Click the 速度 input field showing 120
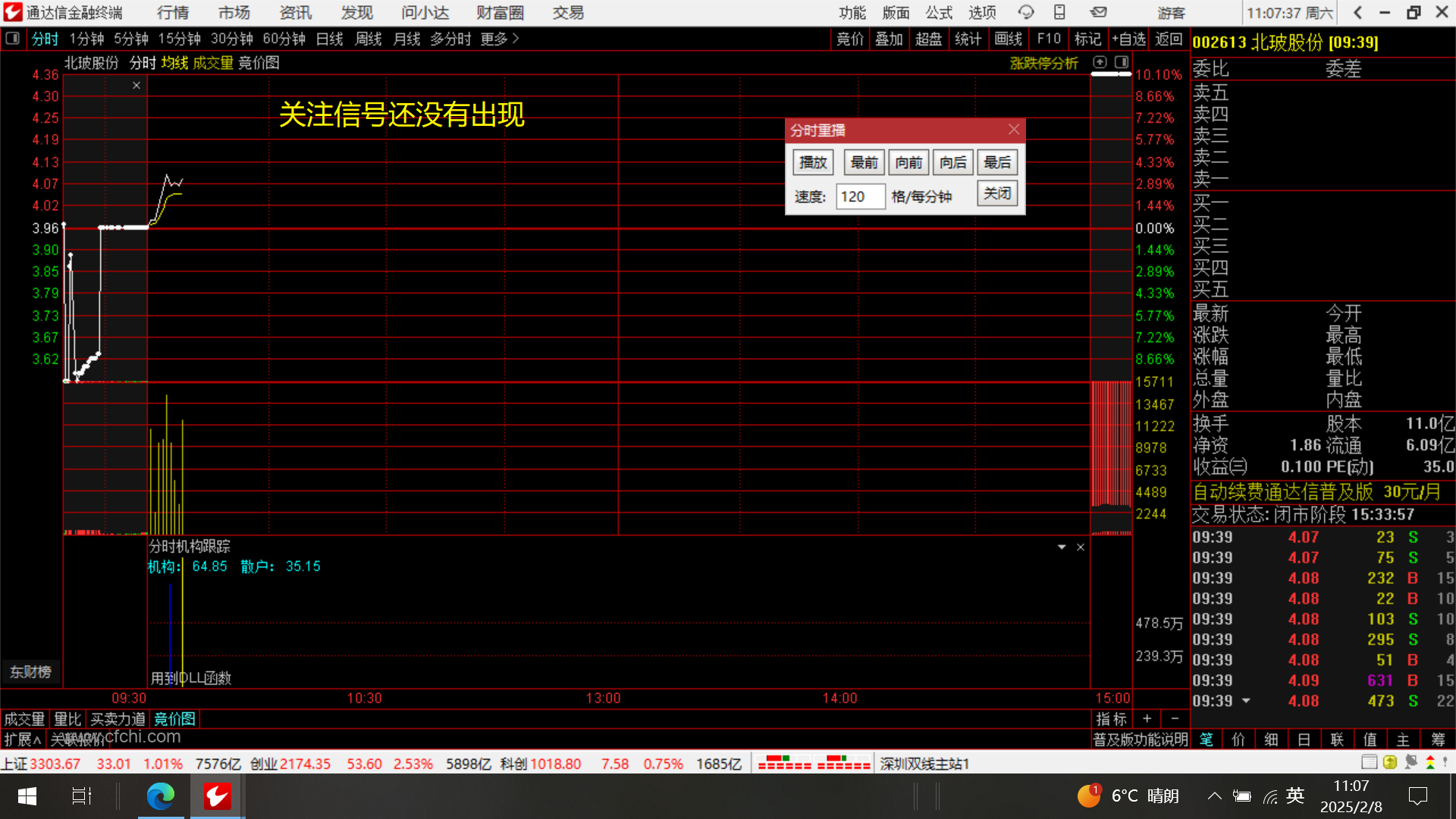This screenshot has height=819, width=1456. point(859,196)
